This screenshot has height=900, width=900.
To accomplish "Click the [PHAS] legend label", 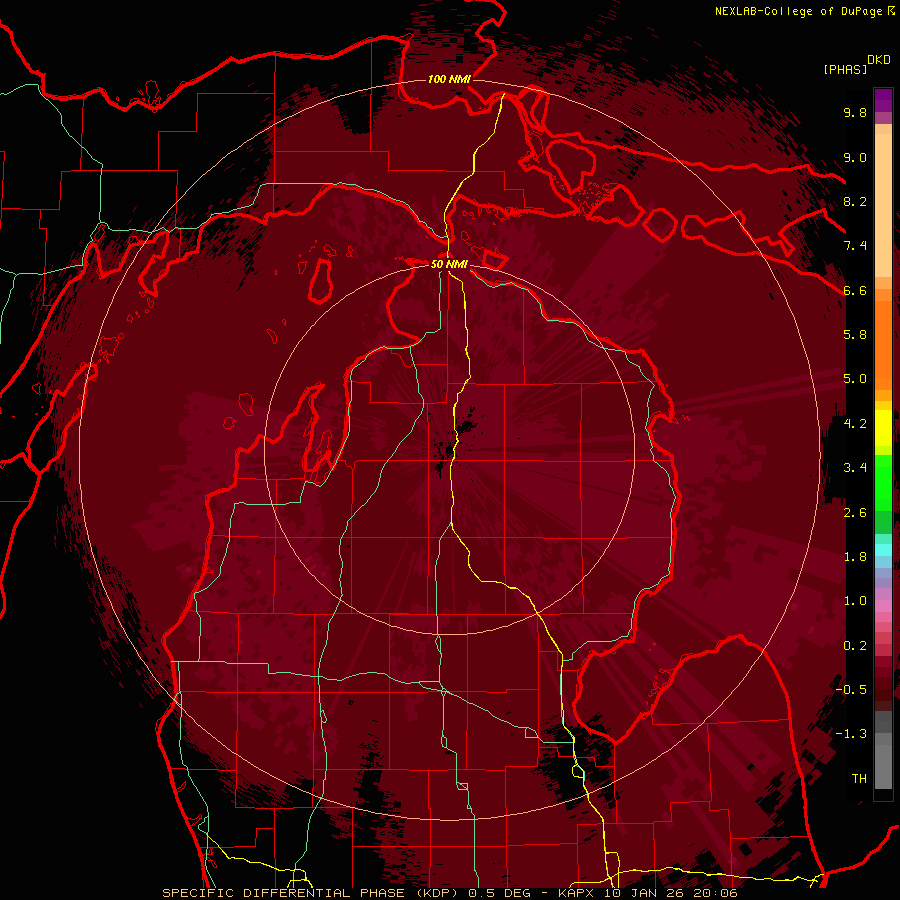I will point(845,70).
